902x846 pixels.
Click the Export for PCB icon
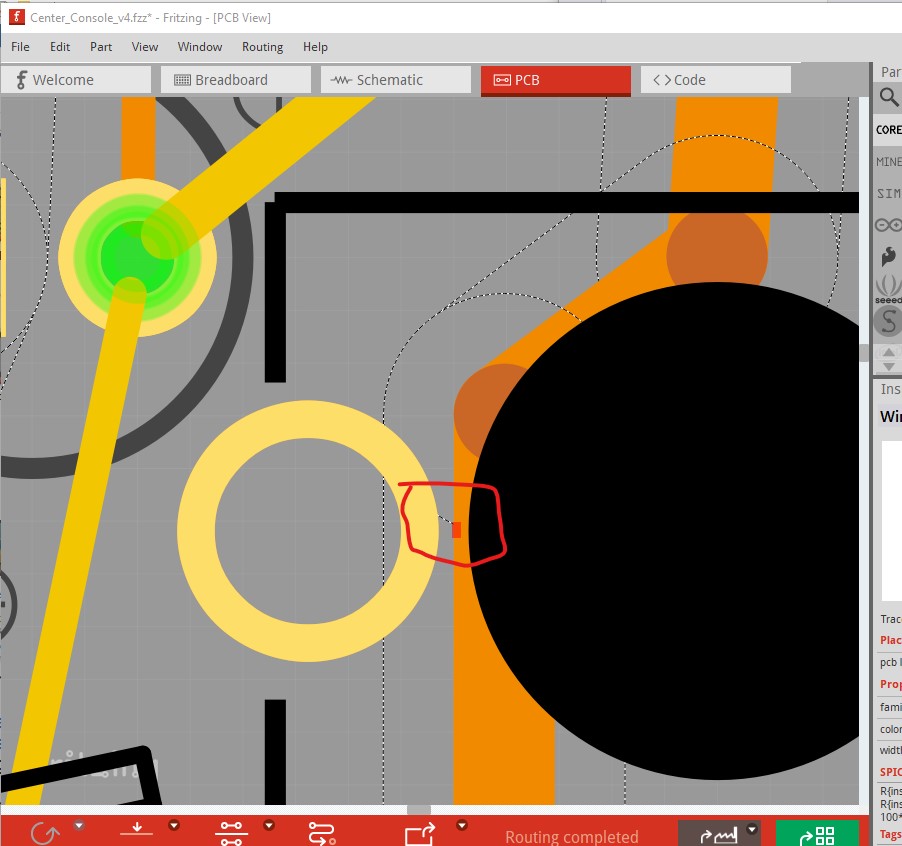(420, 832)
